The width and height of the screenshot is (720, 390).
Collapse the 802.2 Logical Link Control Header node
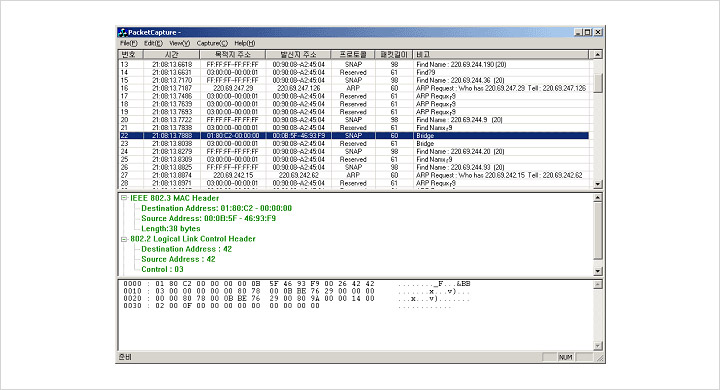(x=124, y=239)
